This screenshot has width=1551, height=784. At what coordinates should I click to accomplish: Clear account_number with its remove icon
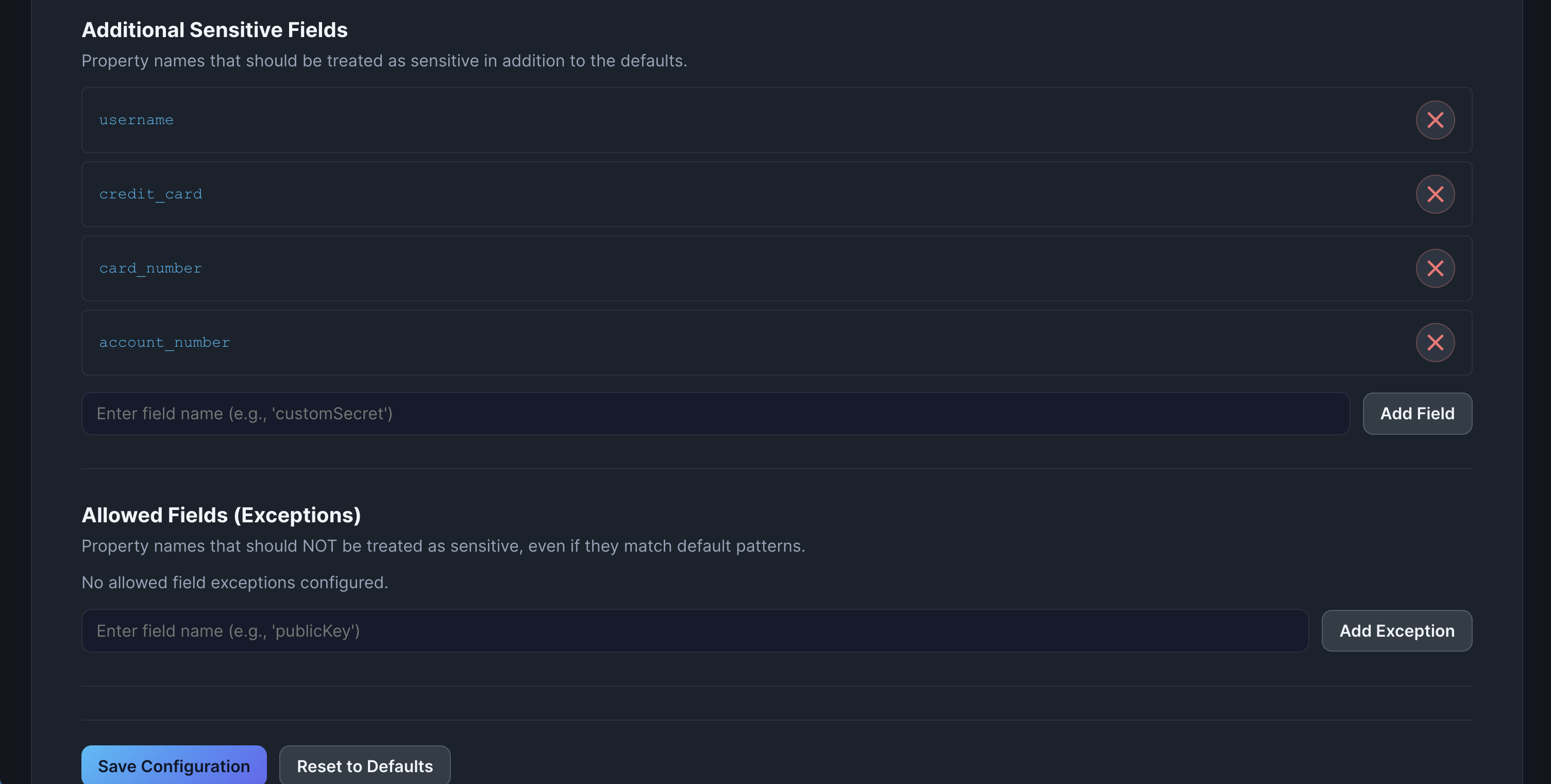[x=1436, y=343]
